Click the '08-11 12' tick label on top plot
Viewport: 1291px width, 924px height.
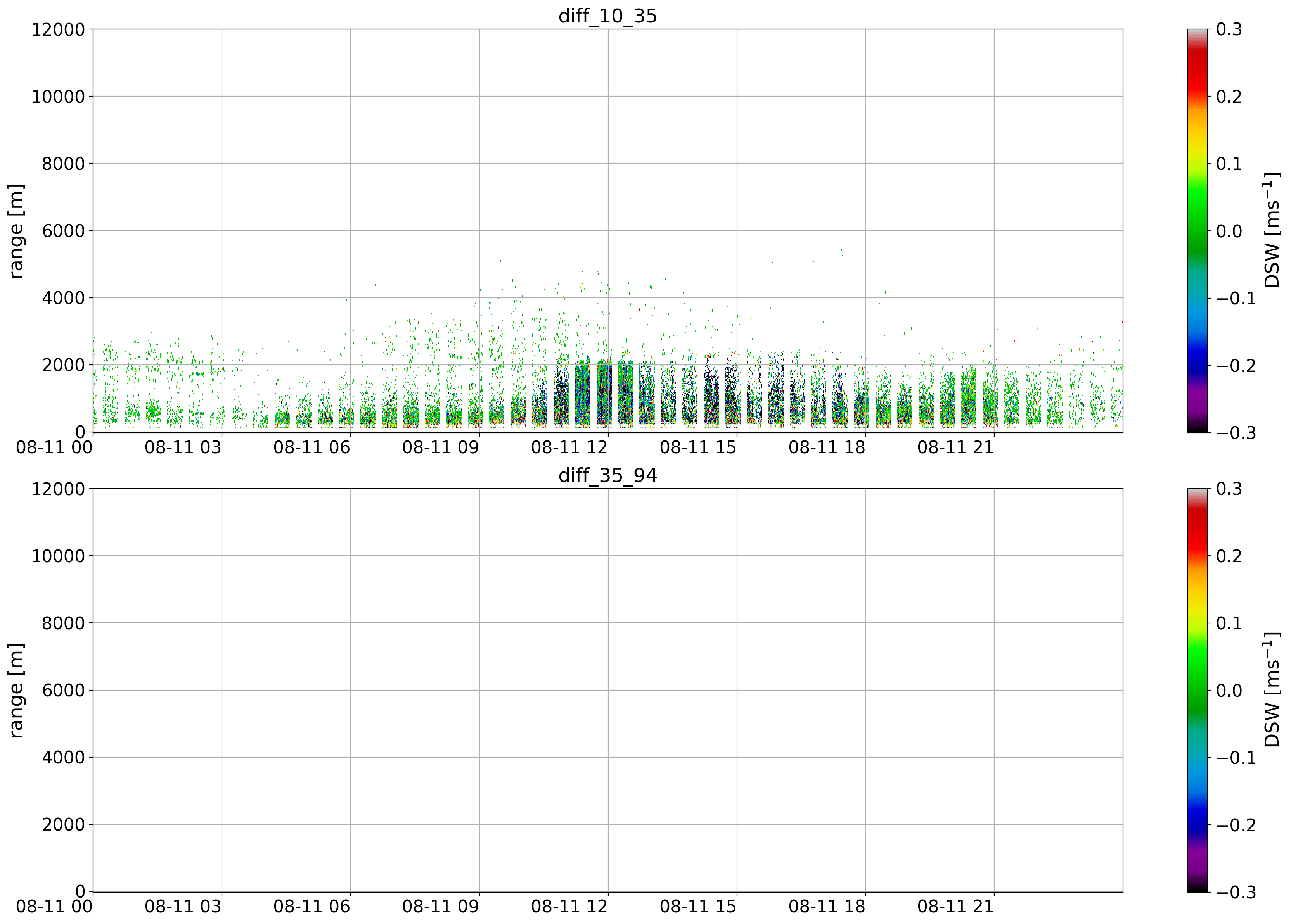(x=569, y=447)
